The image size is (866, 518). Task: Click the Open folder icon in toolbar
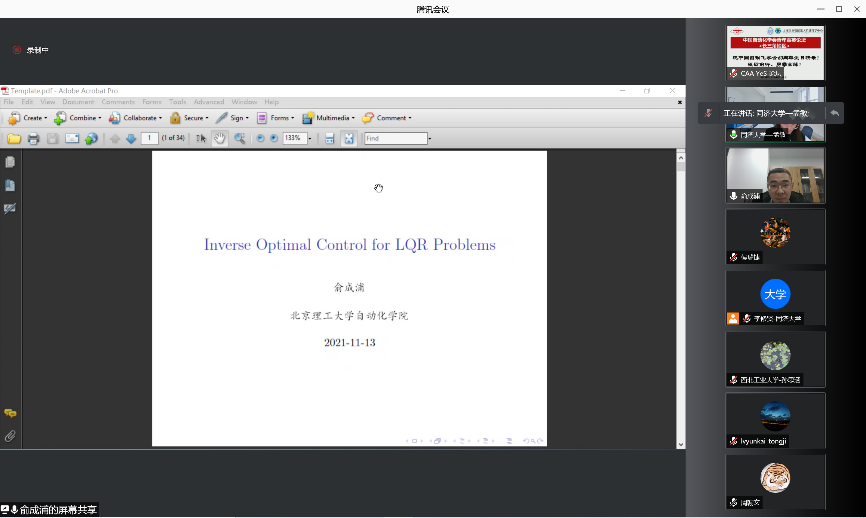[14, 138]
